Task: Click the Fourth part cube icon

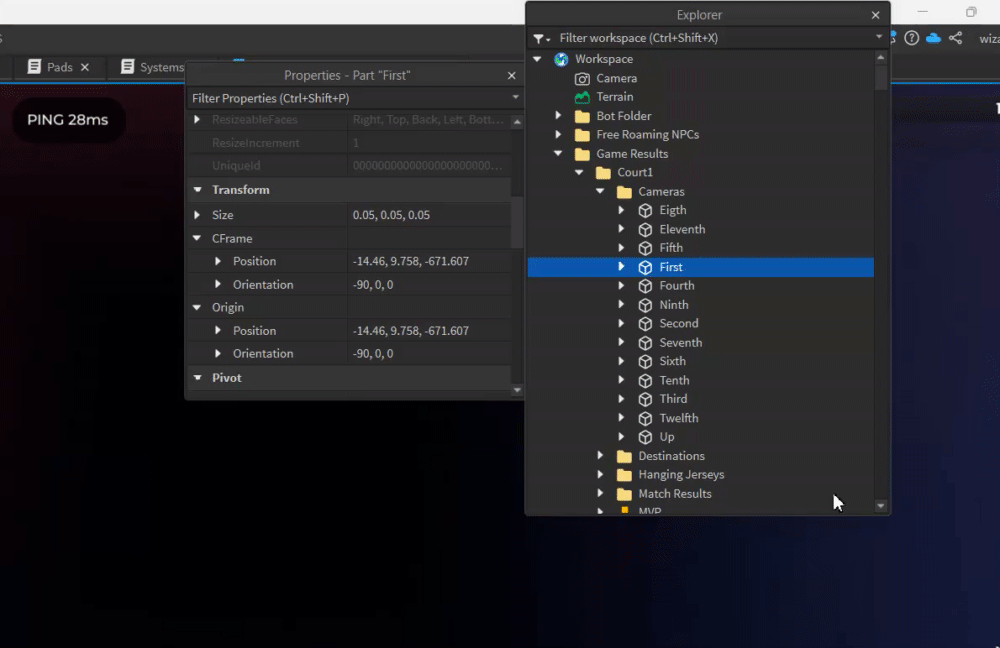Action: click(645, 286)
